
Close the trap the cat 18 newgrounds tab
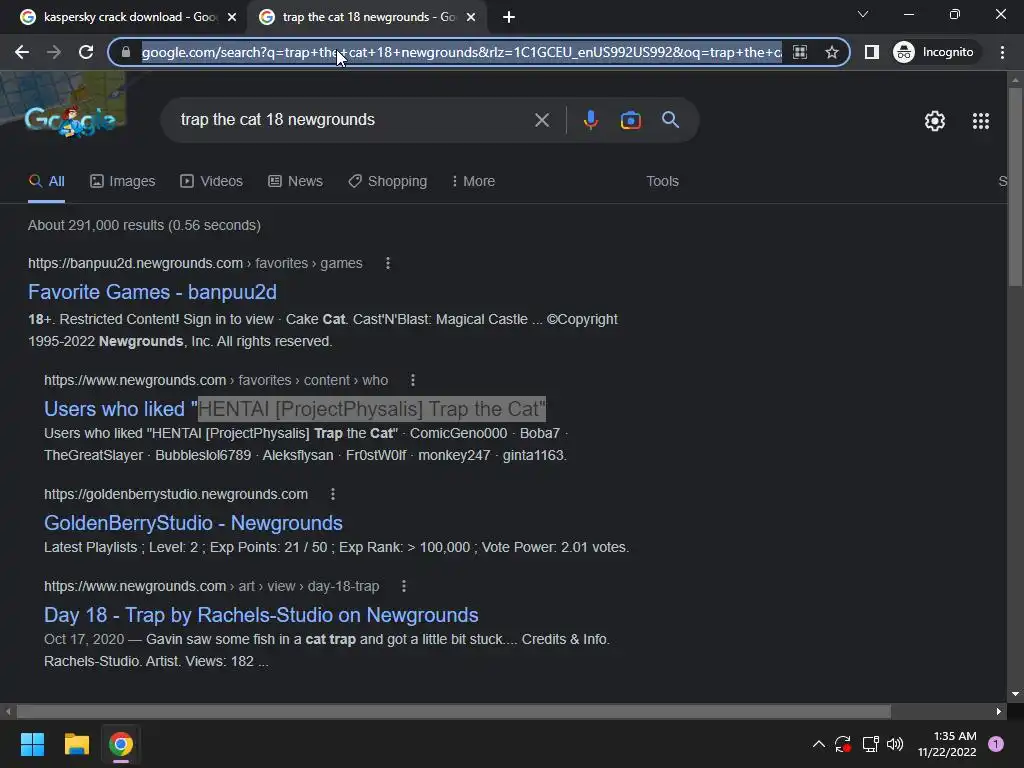coord(471,17)
